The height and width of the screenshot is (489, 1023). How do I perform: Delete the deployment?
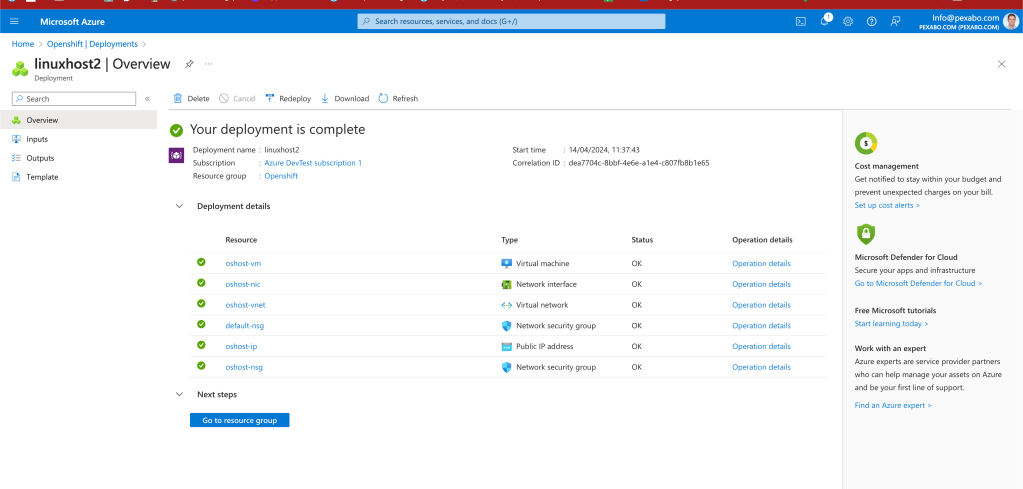(191, 98)
